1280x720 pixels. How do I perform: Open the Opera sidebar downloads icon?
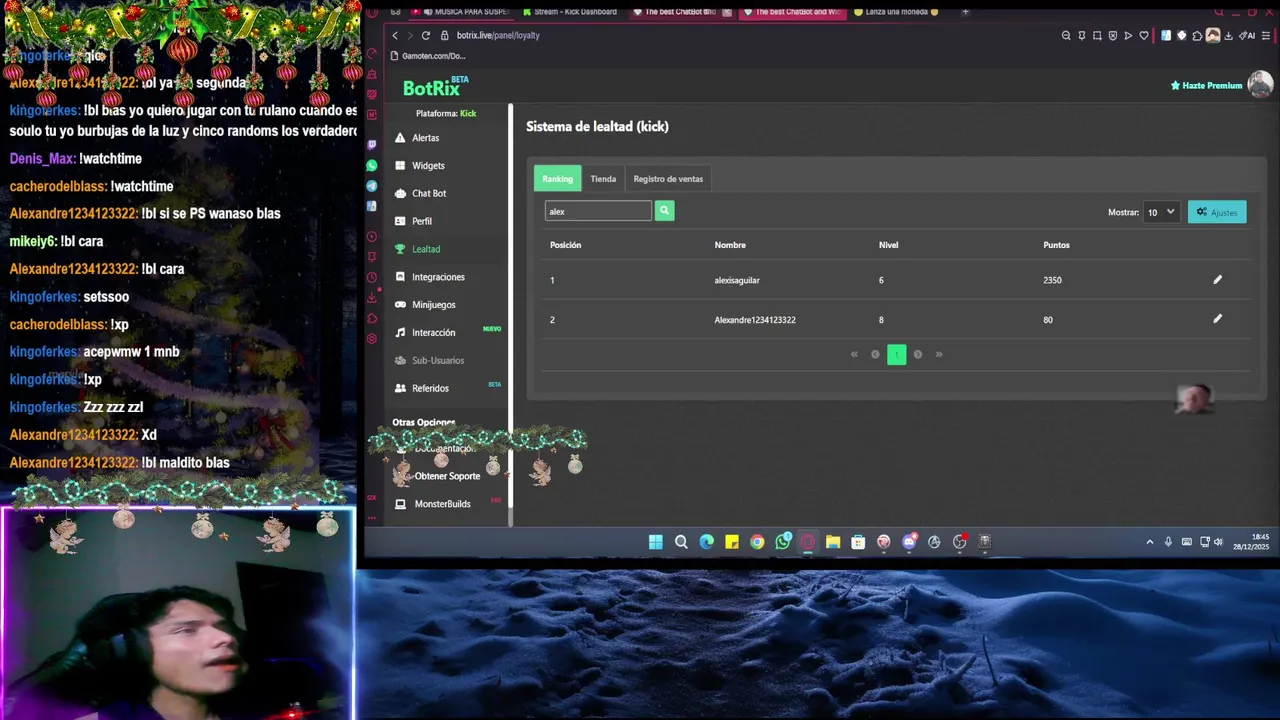point(372,298)
